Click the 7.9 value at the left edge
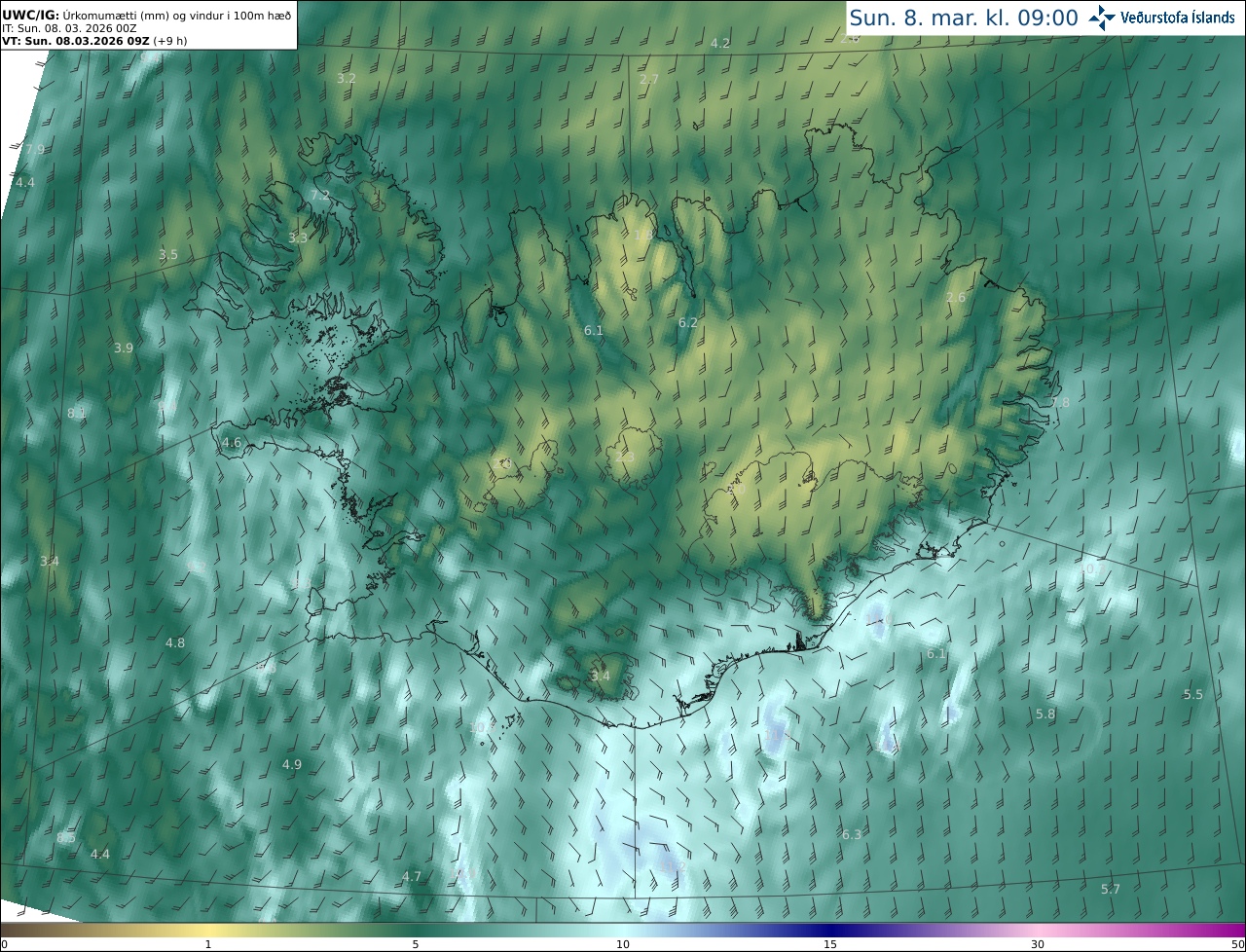 pos(35,150)
